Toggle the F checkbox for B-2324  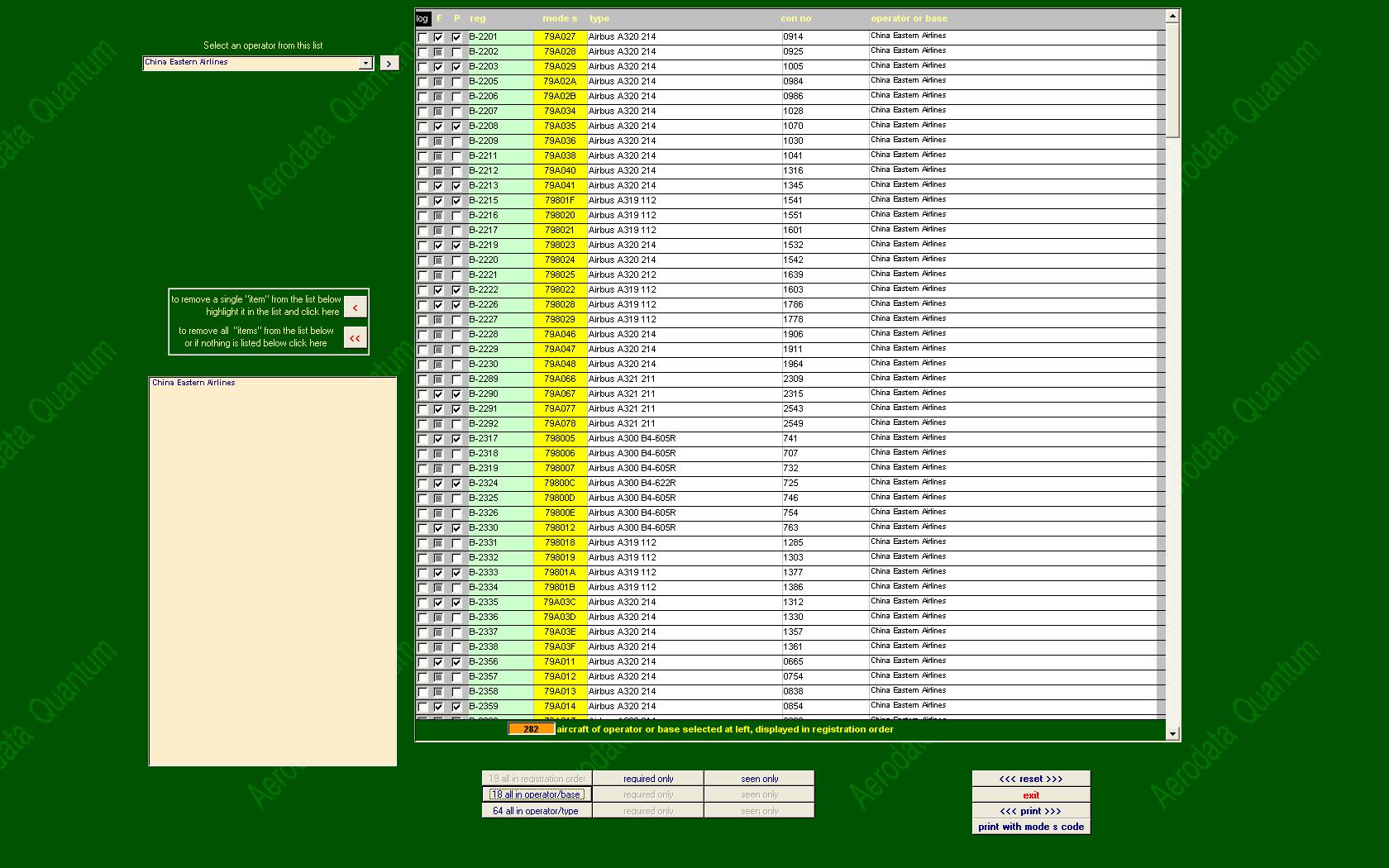[x=439, y=484]
